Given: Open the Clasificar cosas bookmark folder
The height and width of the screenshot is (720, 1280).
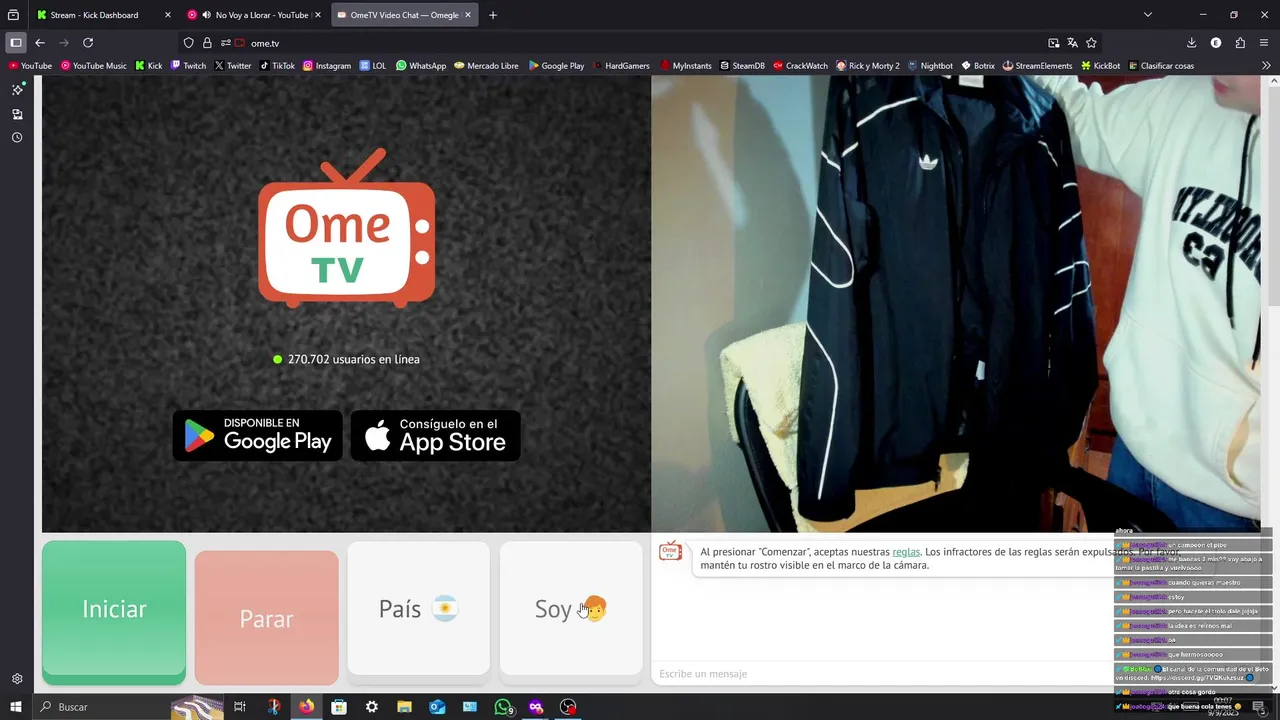Looking at the screenshot, I should [x=1161, y=66].
